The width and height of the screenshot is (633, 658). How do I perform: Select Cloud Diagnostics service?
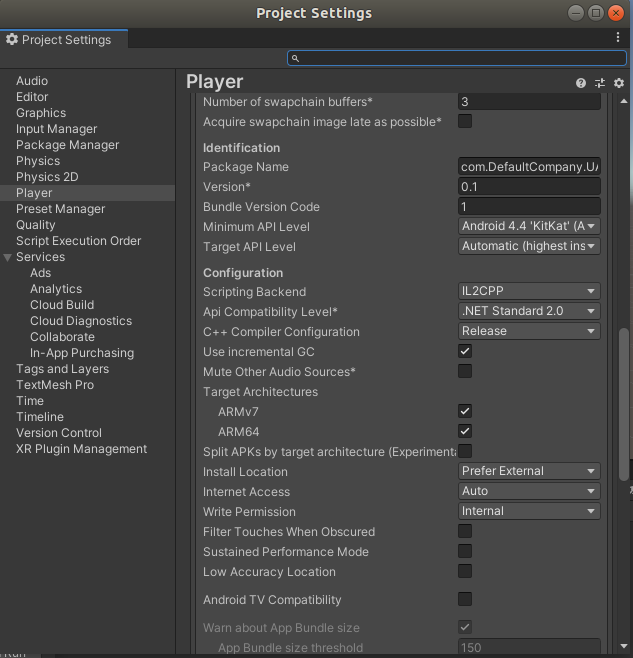tap(81, 321)
